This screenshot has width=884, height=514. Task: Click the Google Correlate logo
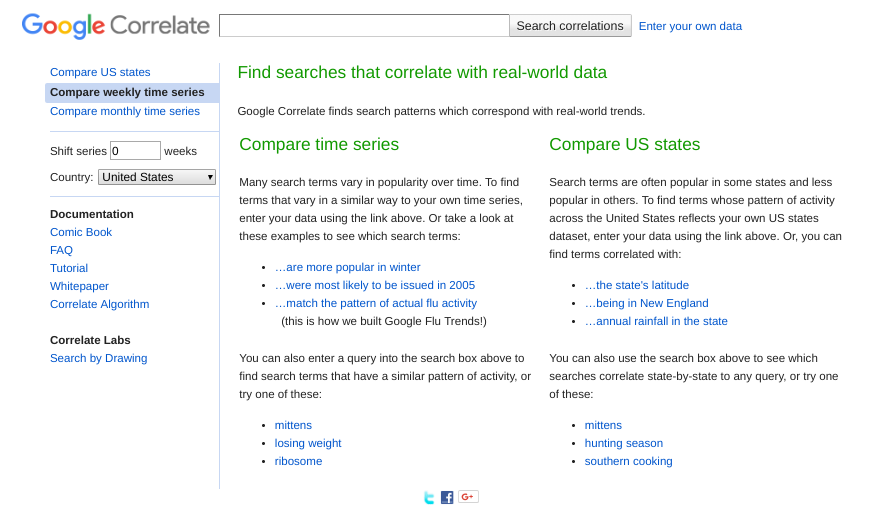coord(116,26)
